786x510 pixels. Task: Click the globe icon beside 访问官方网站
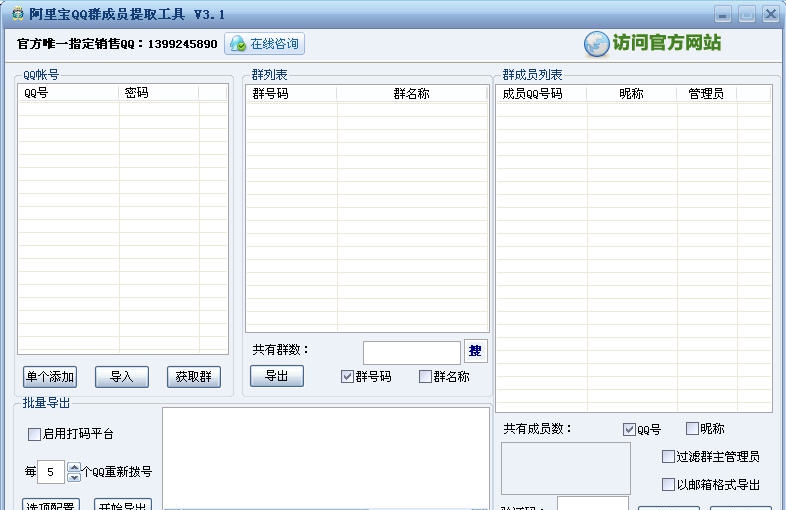pyautogui.click(x=596, y=44)
